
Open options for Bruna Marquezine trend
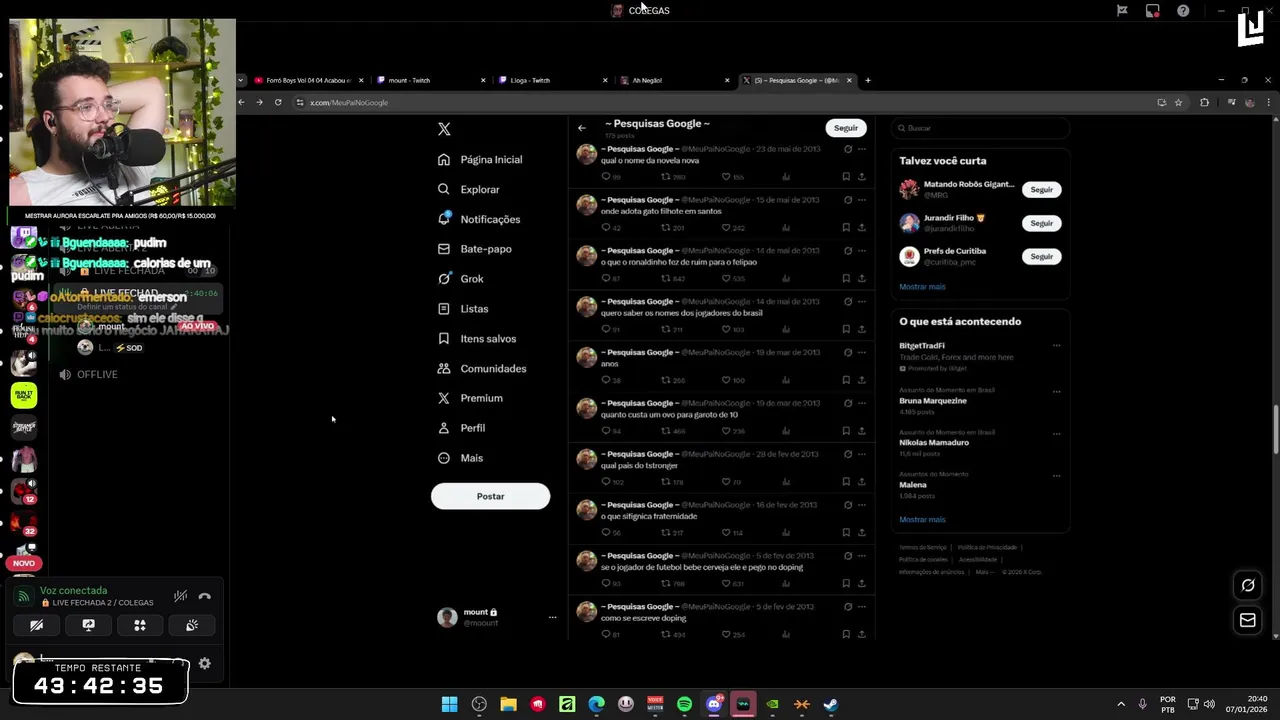pyautogui.click(x=1056, y=392)
